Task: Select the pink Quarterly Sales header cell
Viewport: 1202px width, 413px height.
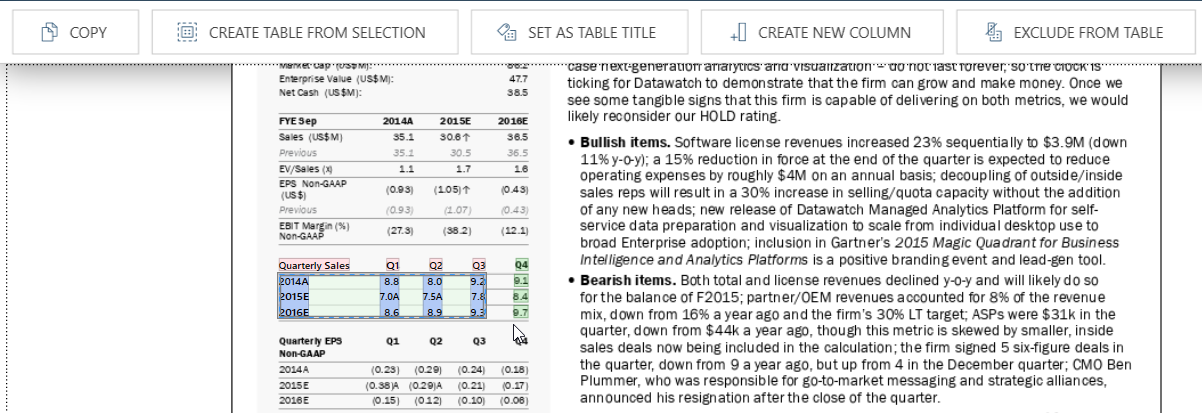Action: pyautogui.click(x=314, y=265)
